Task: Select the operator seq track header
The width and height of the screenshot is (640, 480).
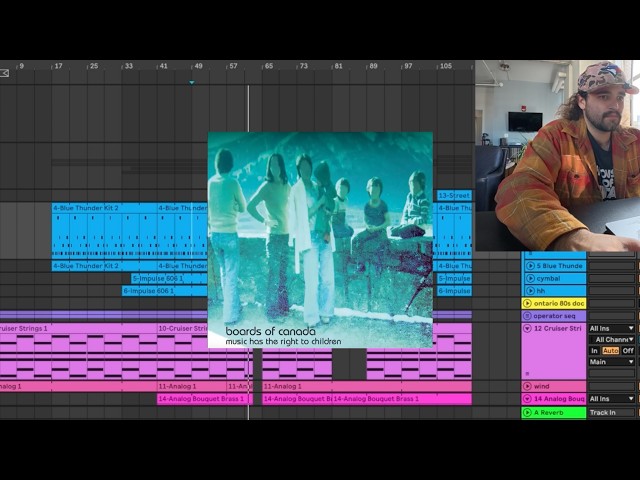Action: (x=554, y=316)
